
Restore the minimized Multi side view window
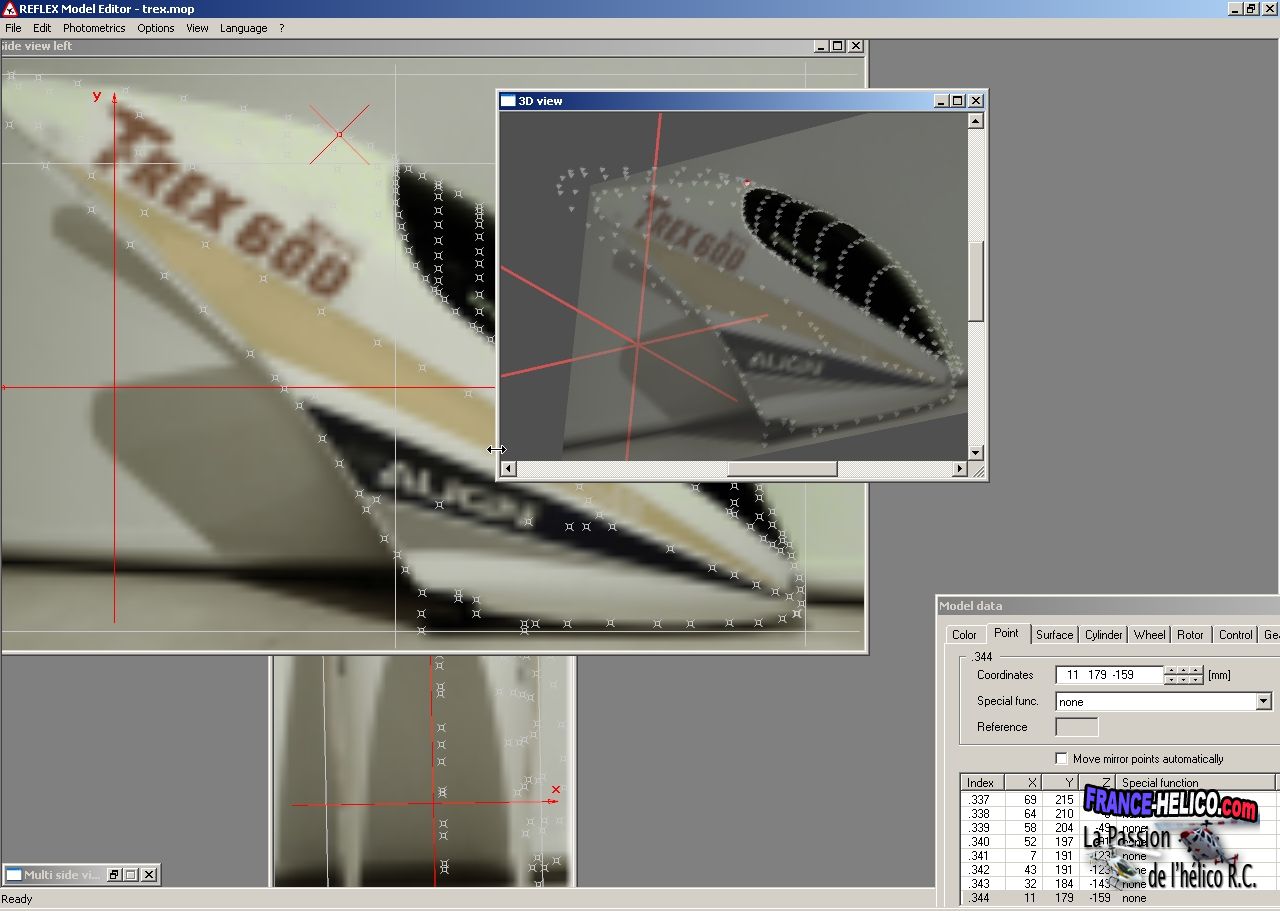[114, 875]
